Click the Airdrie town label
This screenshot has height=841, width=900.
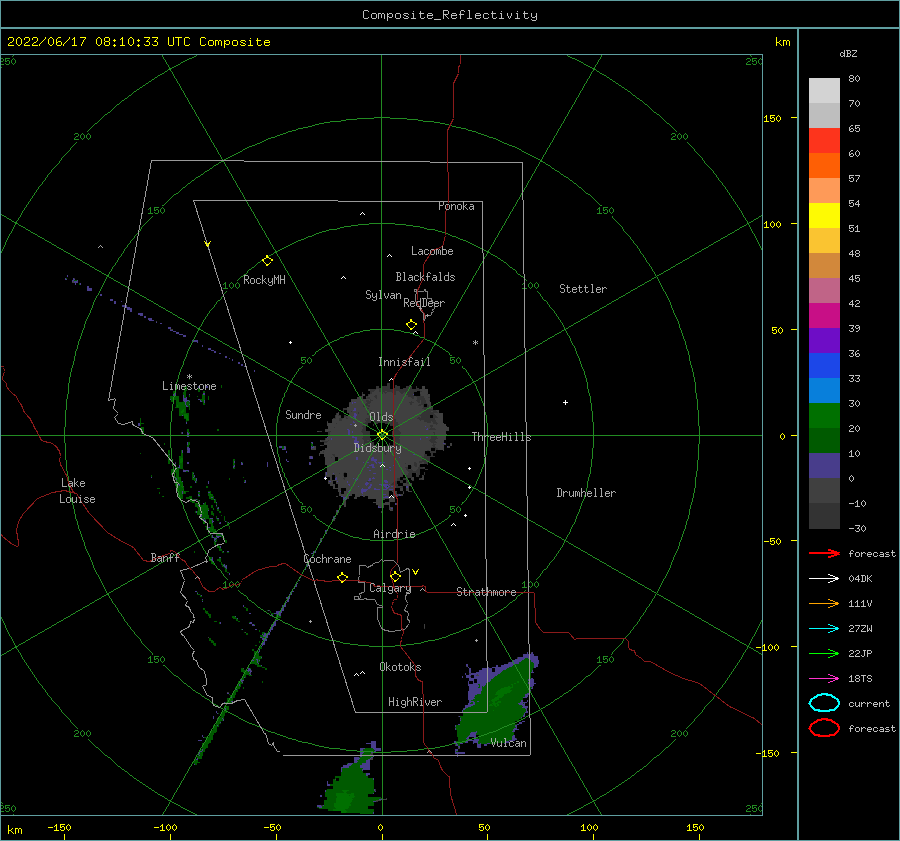click(x=394, y=534)
